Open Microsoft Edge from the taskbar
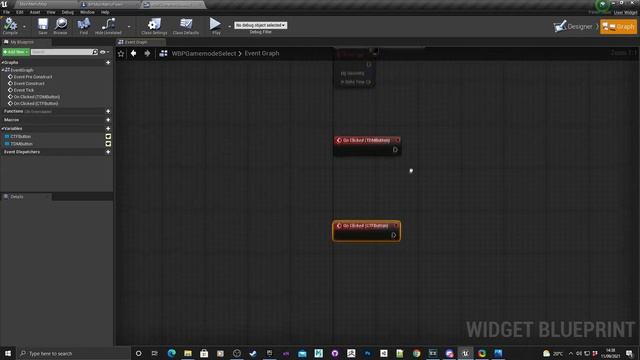Image resolution: width=640 pixels, height=360 pixels. 171,353
